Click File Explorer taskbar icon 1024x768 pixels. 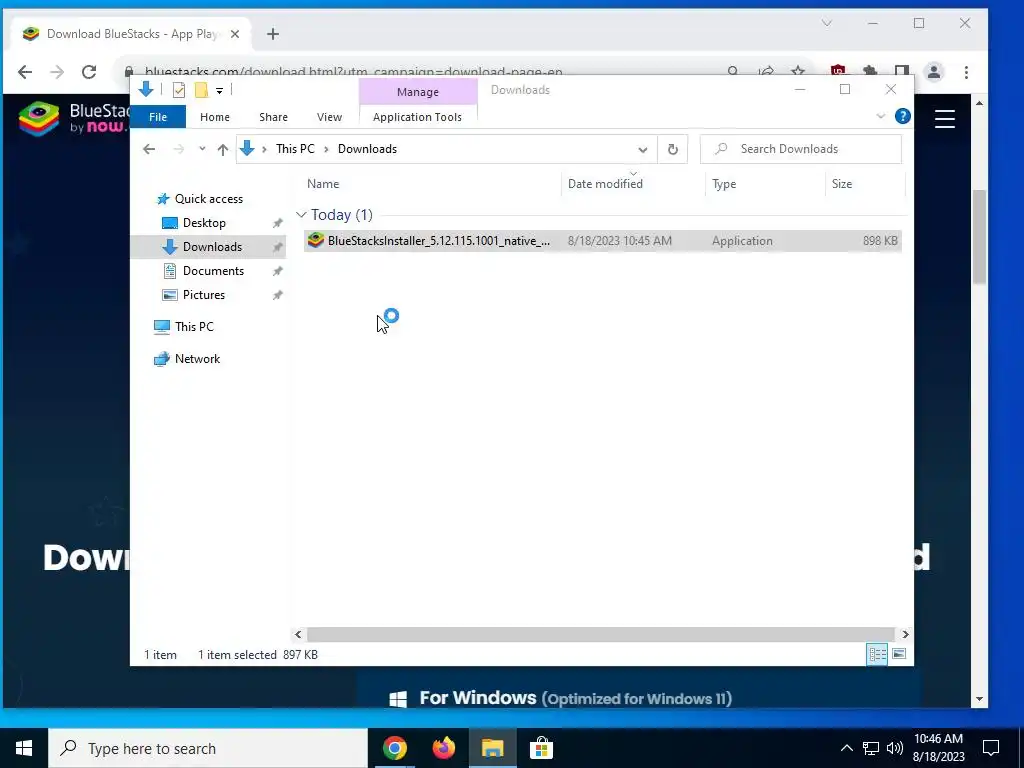[x=492, y=748]
